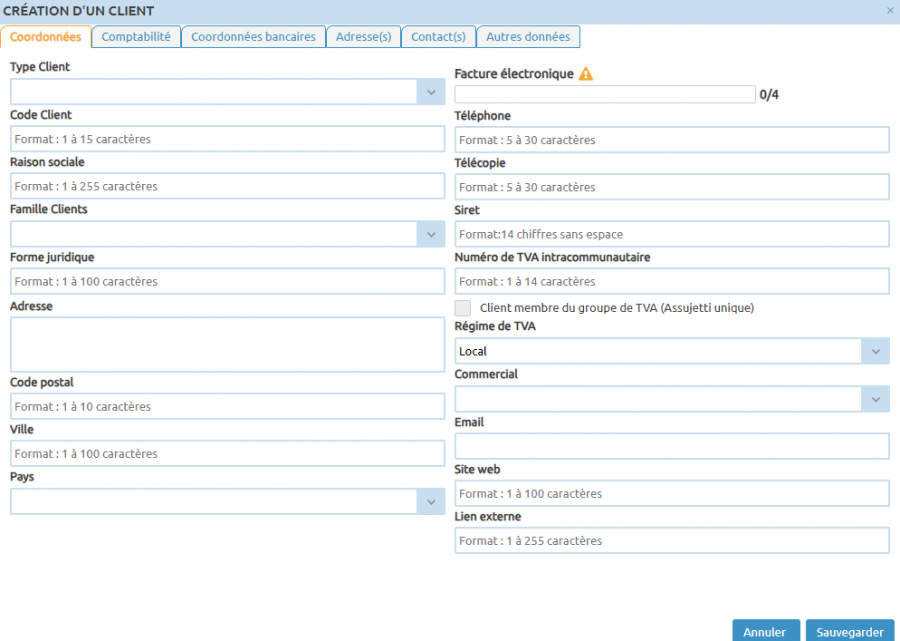Image resolution: width=900 pixels, height=641 pixels.
Task: Click the Téléphone input field
Action: [x=672, y=140]
